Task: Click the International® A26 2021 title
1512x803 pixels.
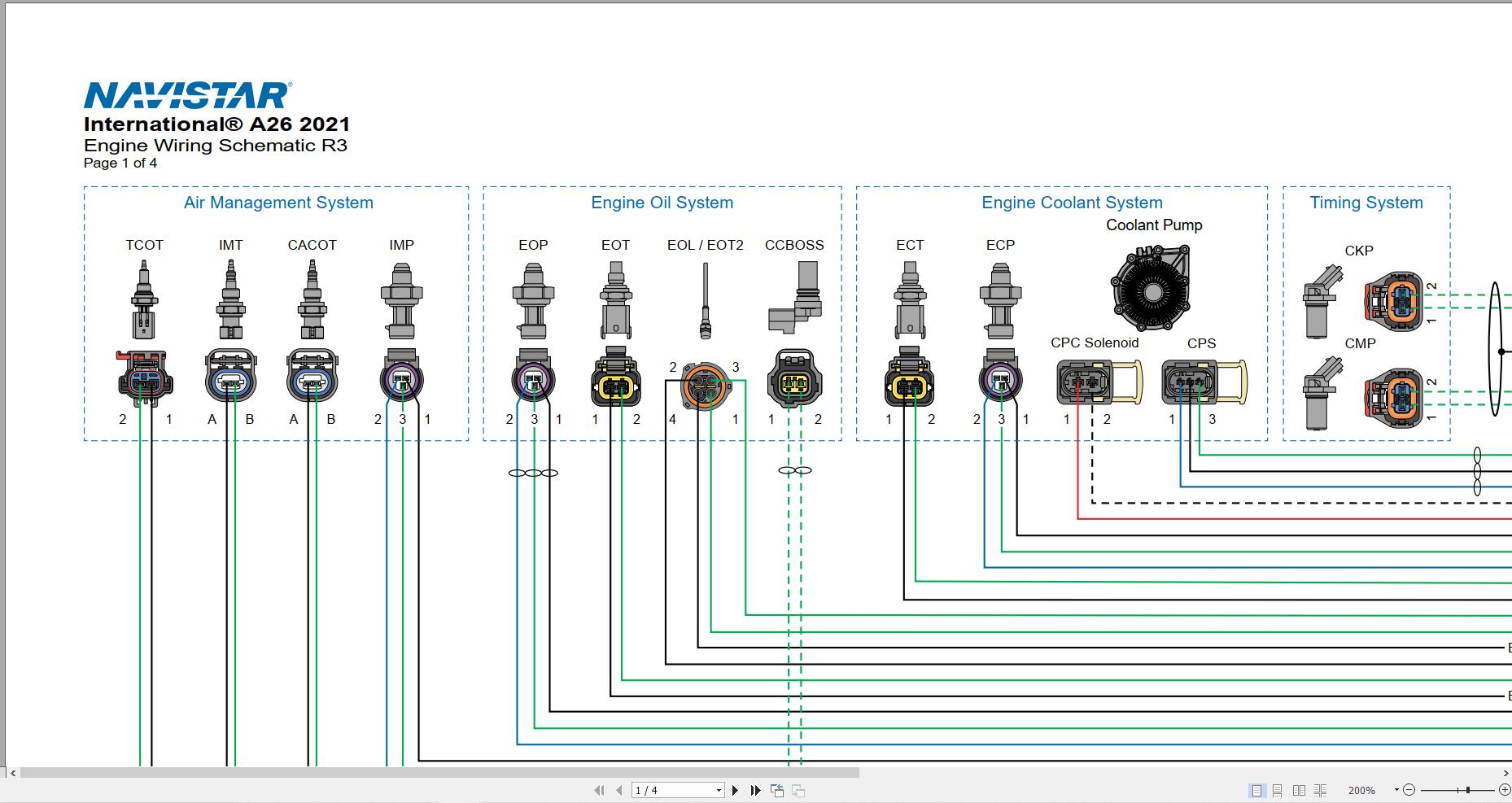Action: 217,124
